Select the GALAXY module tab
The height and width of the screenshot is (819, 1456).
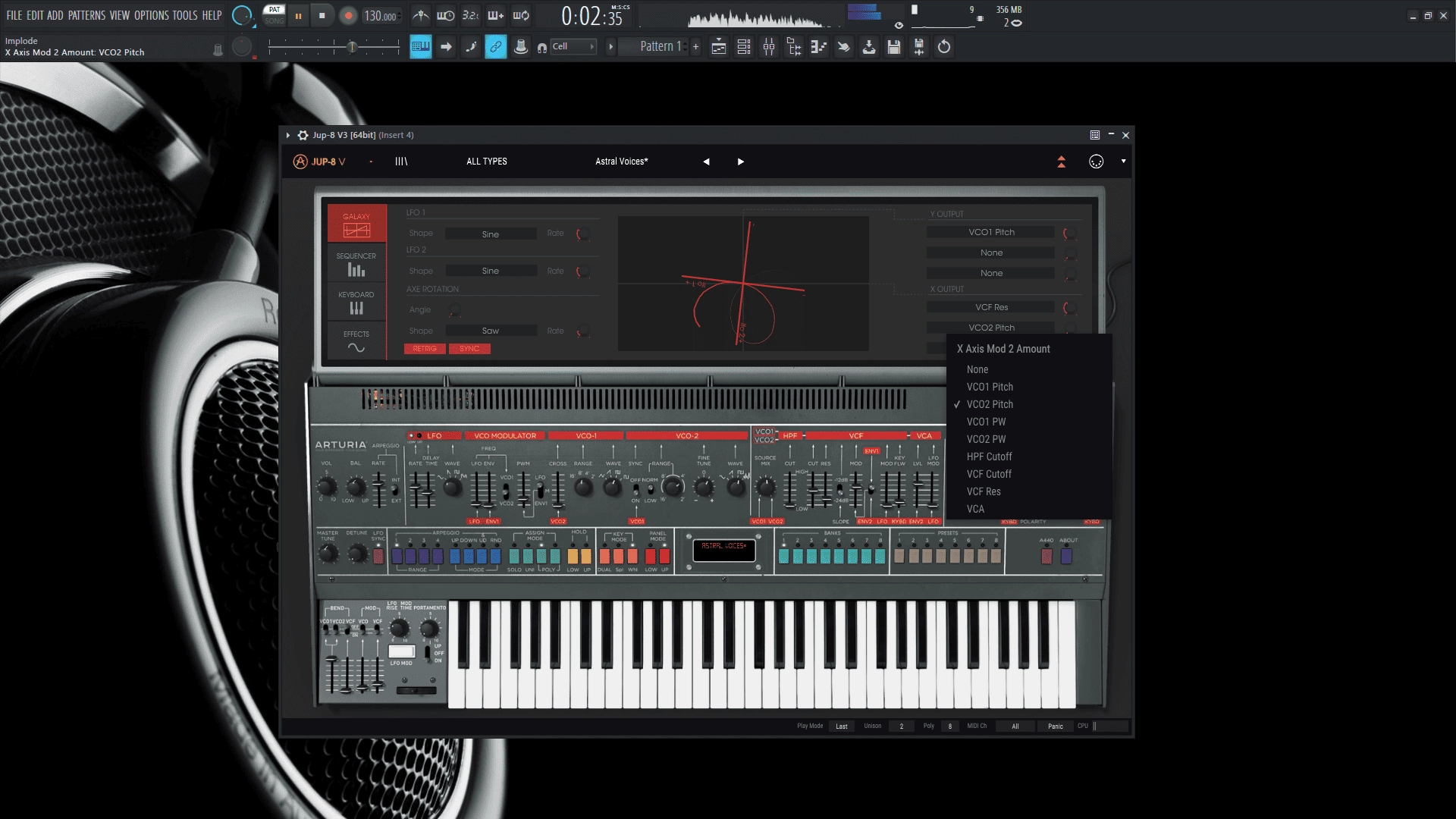click(x=356, y=223)
